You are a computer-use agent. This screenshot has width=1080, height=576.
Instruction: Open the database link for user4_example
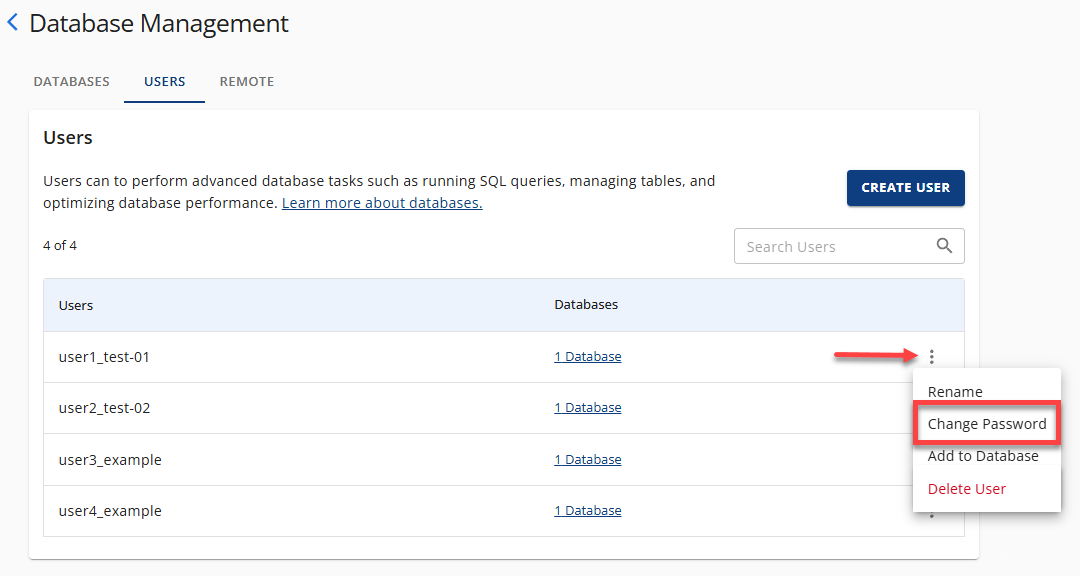[x=587, y=510]
